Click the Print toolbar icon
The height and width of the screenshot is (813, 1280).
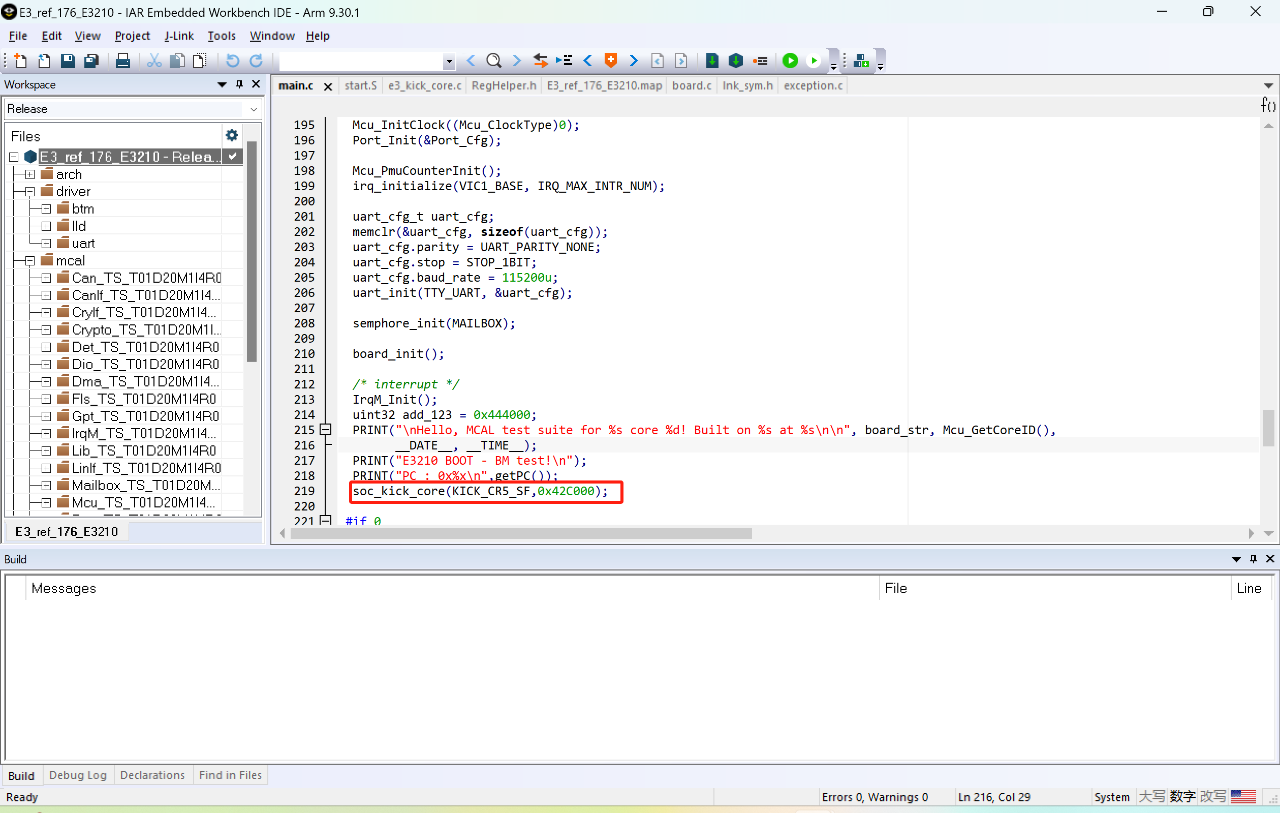(x=123, y=61)
